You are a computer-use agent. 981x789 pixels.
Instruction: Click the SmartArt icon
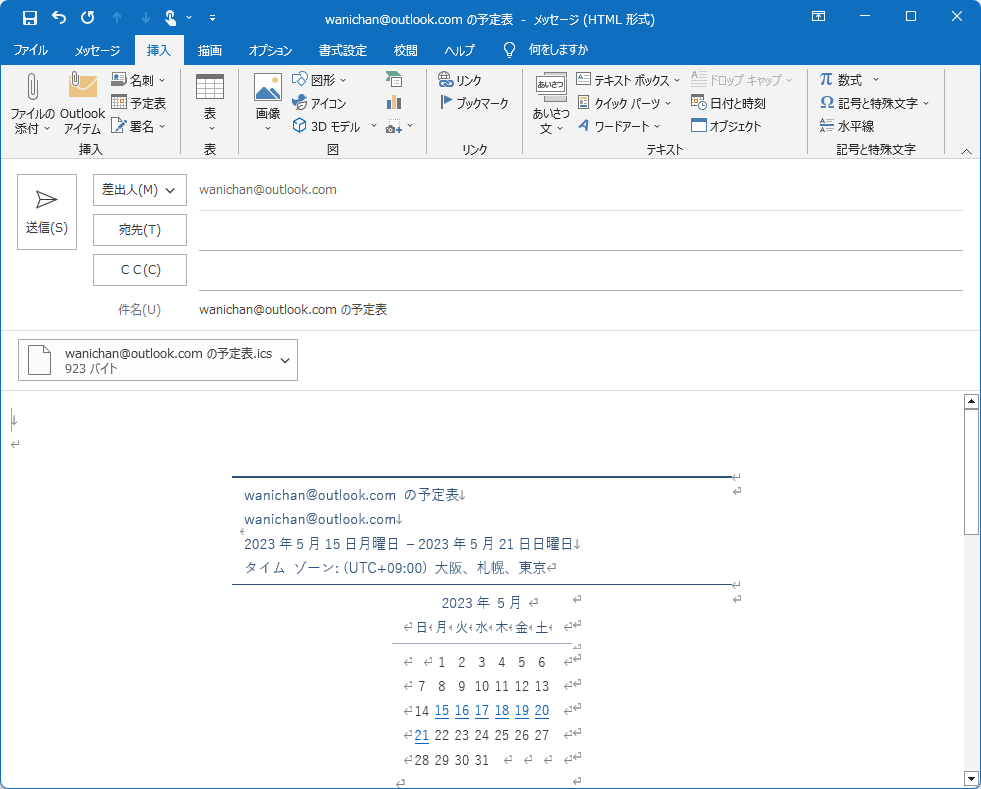[x=394, y=79]
